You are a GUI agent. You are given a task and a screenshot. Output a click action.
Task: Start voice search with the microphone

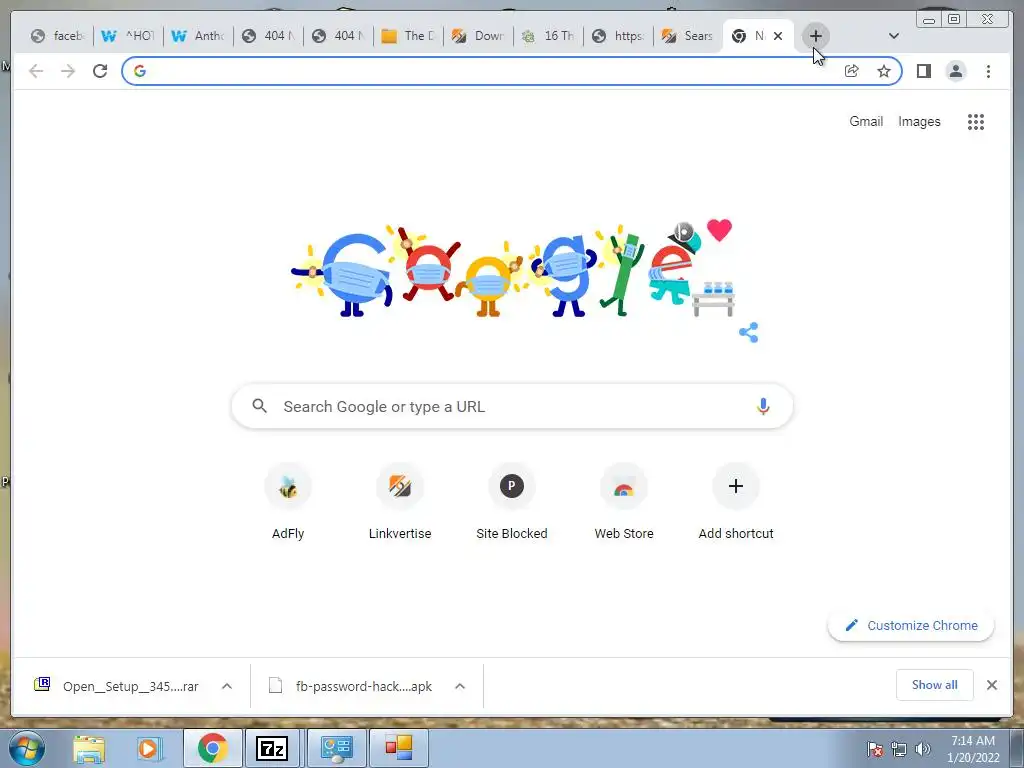coord(763,406)
